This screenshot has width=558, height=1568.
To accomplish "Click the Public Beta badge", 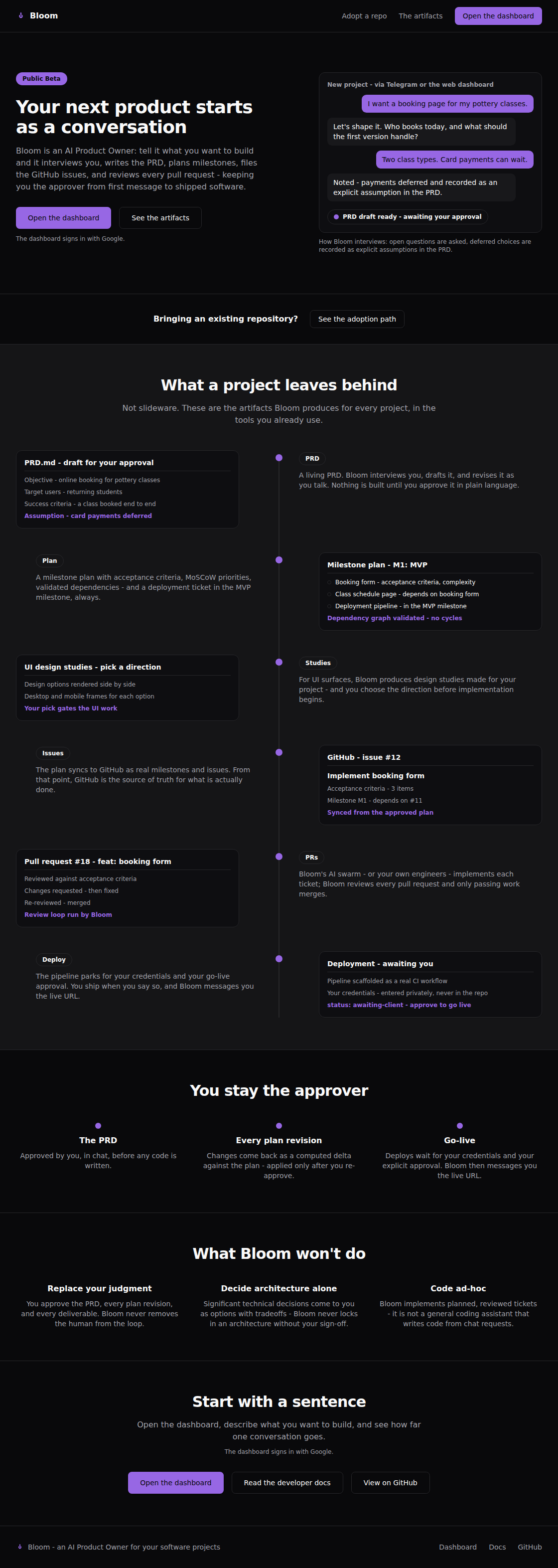I will point(41,78).
